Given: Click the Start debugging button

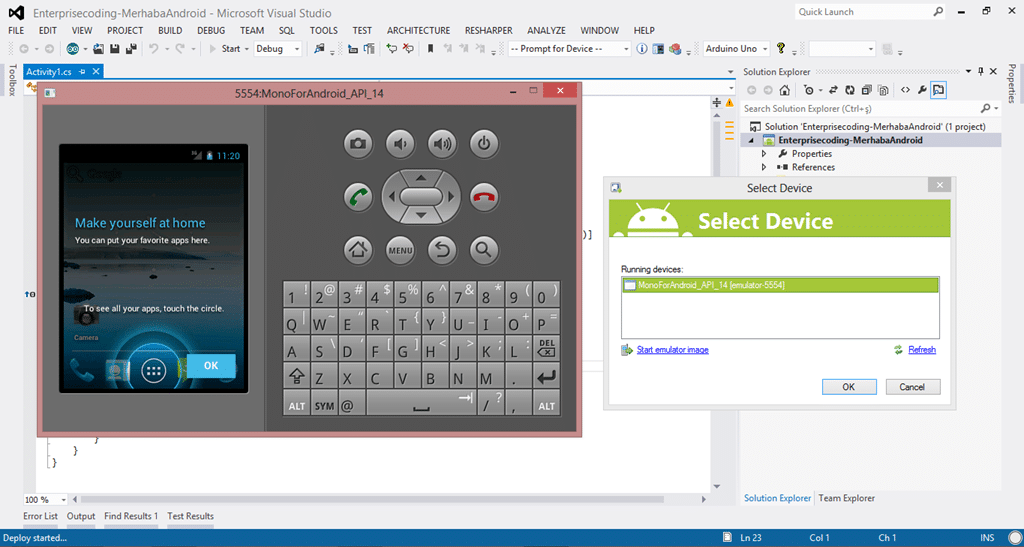Looking at the screenshot, I should 225,49.
